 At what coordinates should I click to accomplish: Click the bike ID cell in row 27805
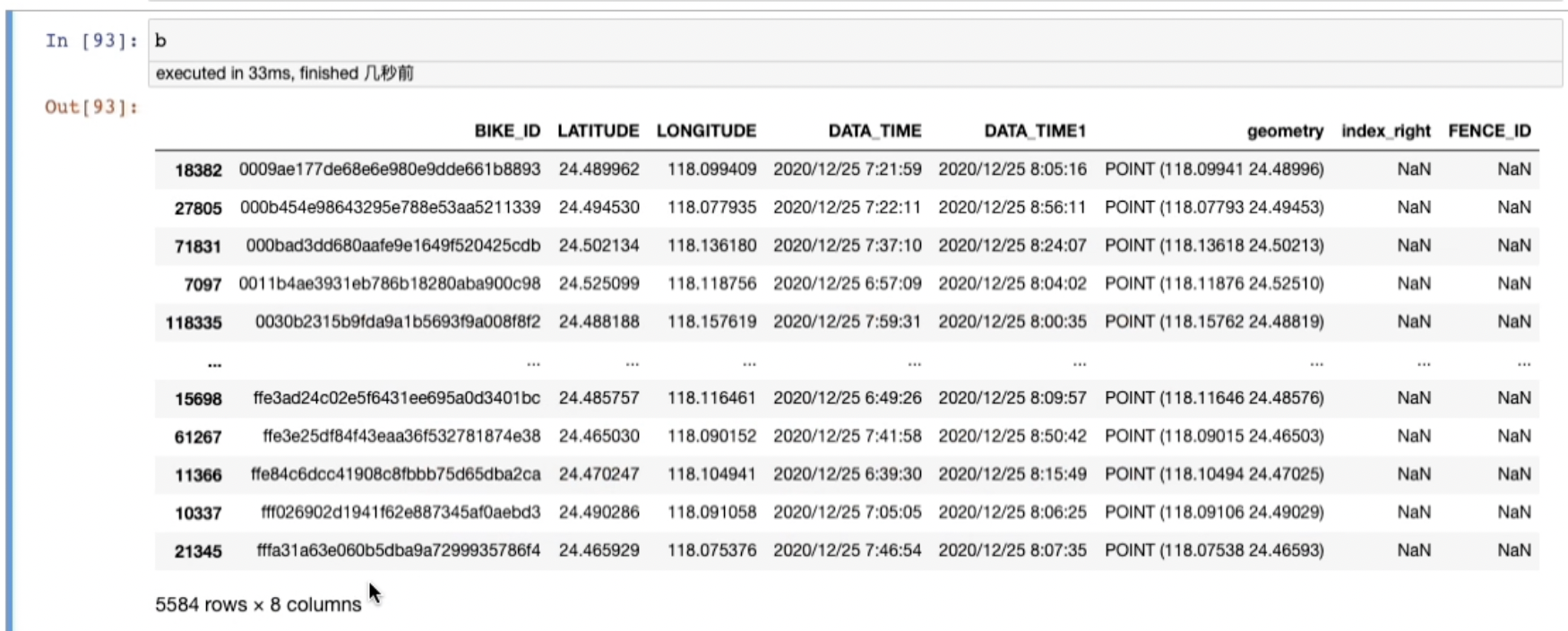390,208
